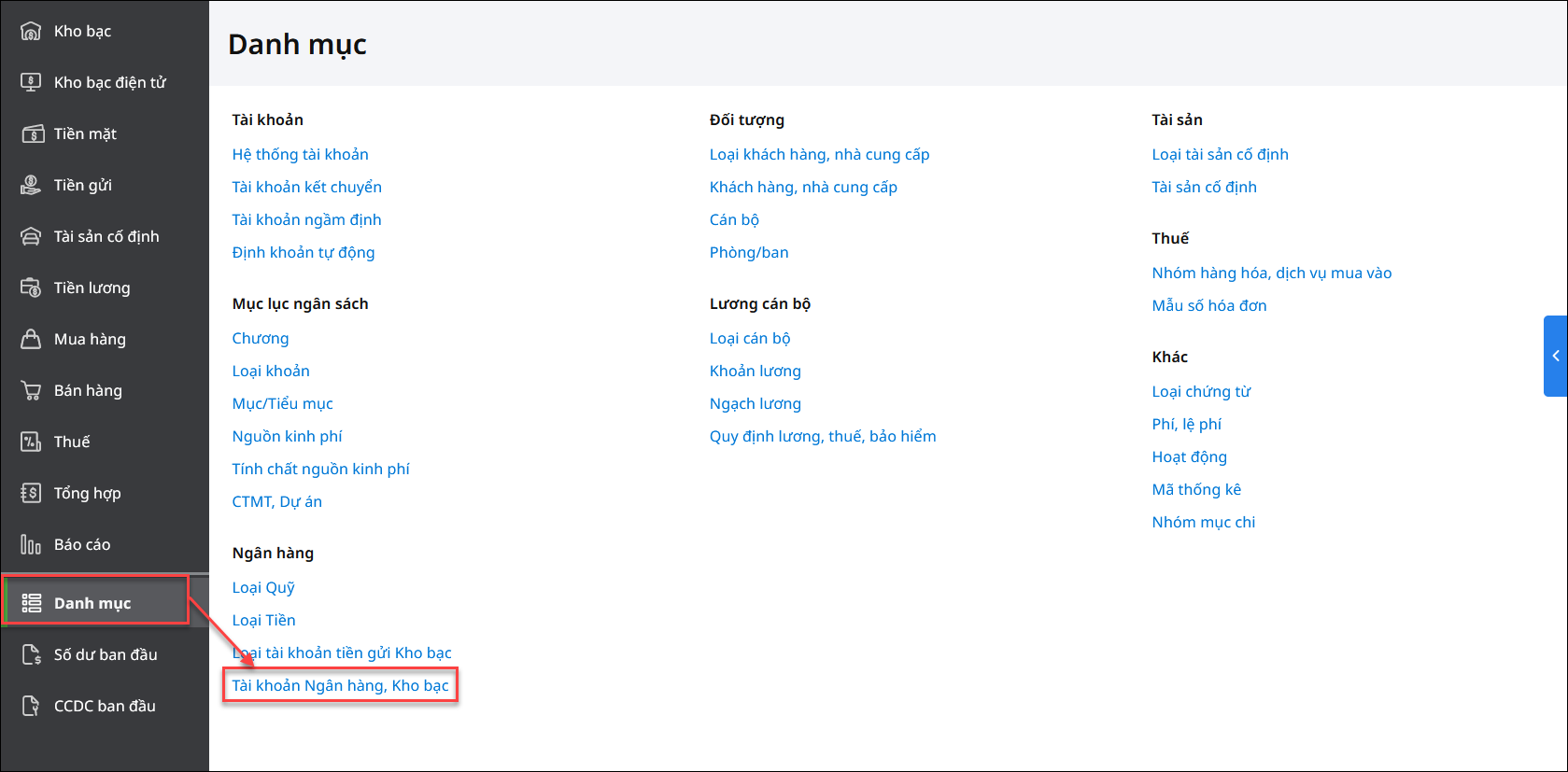Click the Loại cán bộ link

coord(750,338)
